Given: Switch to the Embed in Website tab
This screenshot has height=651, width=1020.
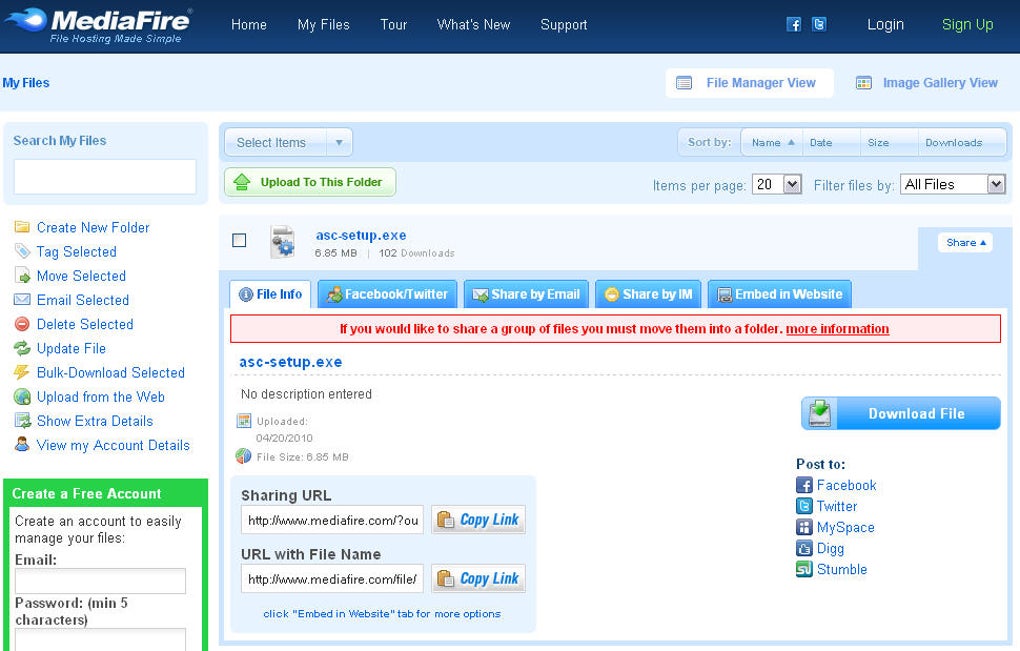Looking at the screenshot, I should point(780,294).
